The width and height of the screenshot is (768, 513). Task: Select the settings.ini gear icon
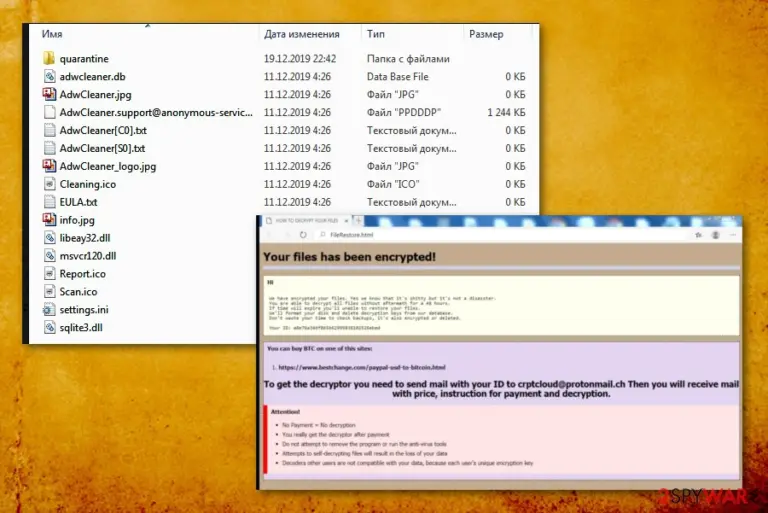coord(48,310)
